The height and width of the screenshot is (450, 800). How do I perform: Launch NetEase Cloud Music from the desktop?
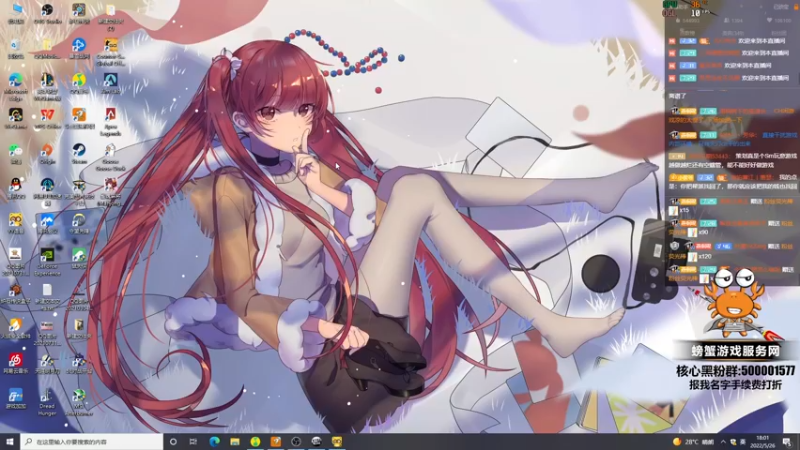coord(15,363)
